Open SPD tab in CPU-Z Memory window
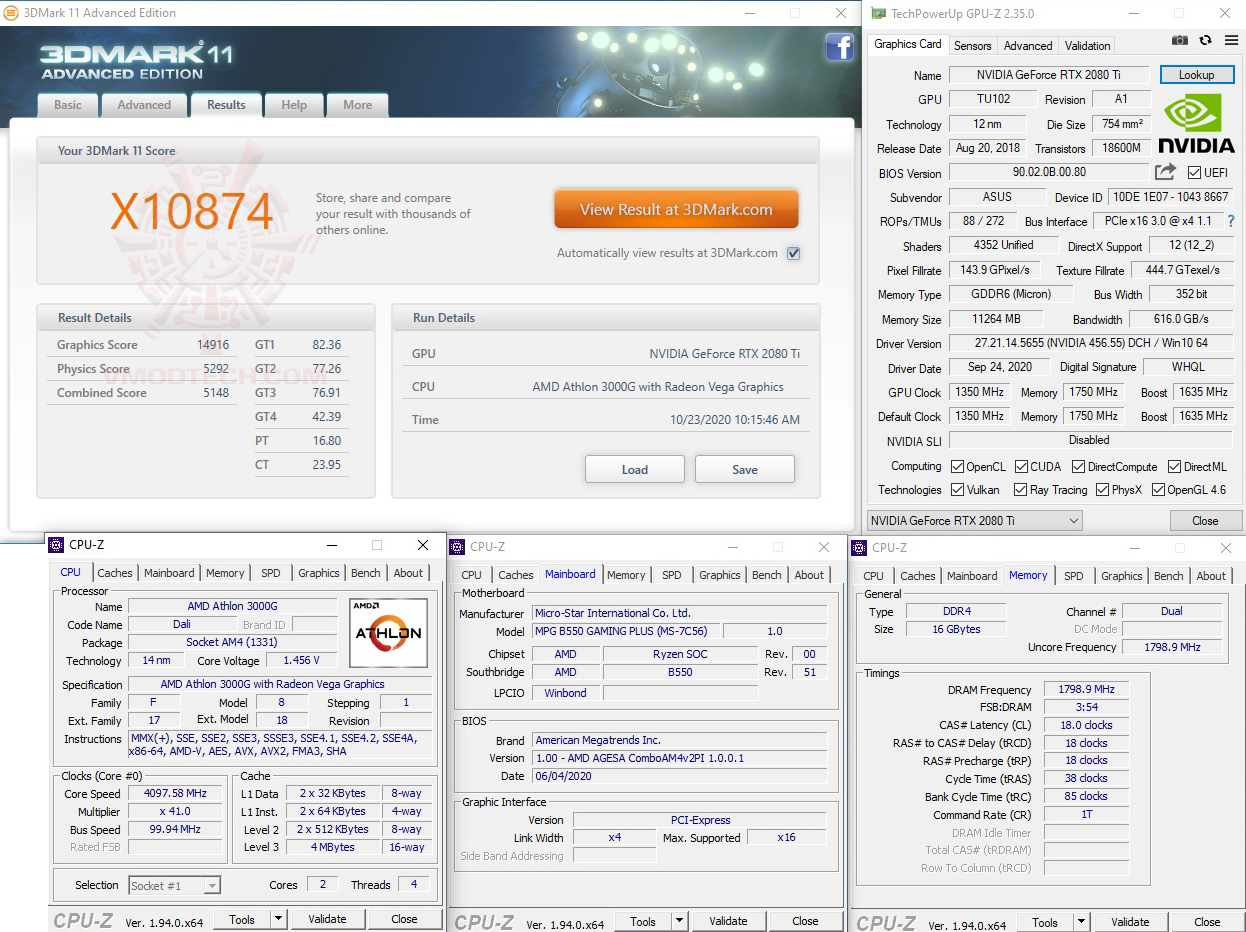 pyautogui.click(x=1073, y=576)
